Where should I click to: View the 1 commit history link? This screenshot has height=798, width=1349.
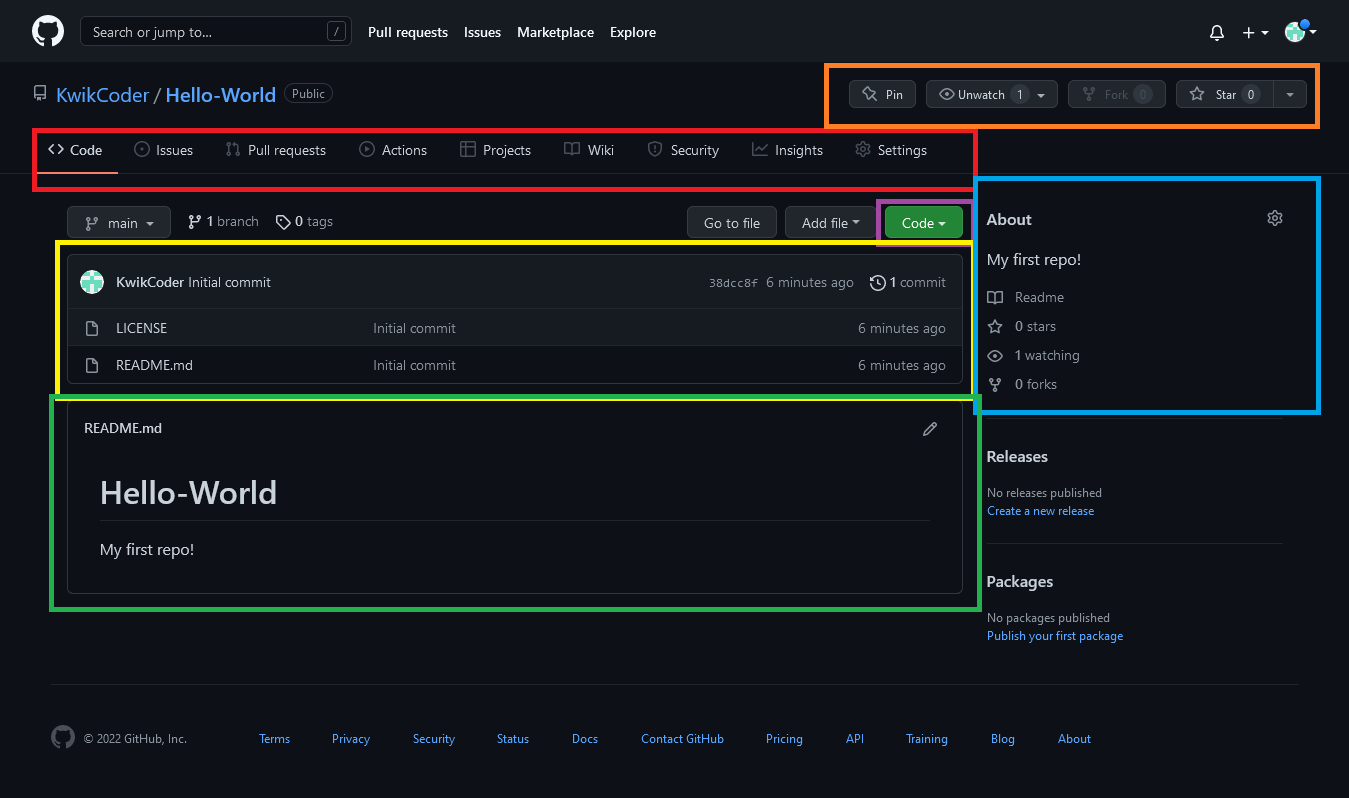(908, 282)
